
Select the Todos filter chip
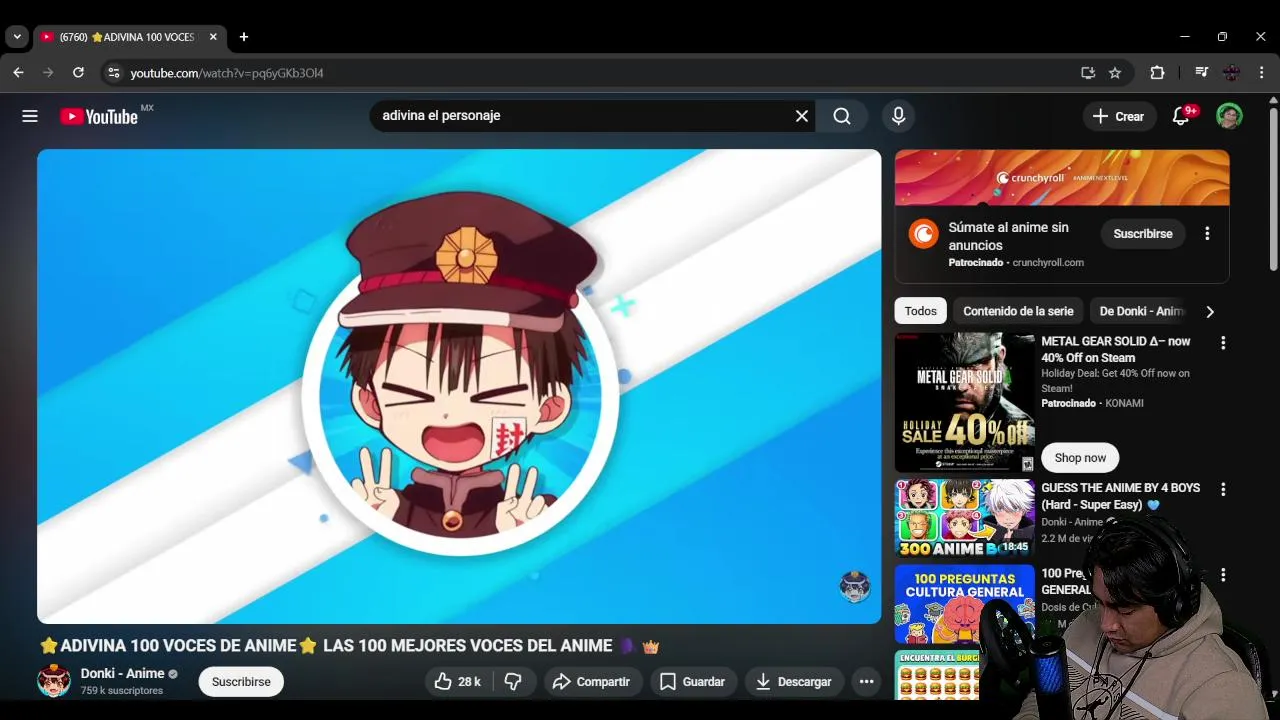click(x=921, y=311)
